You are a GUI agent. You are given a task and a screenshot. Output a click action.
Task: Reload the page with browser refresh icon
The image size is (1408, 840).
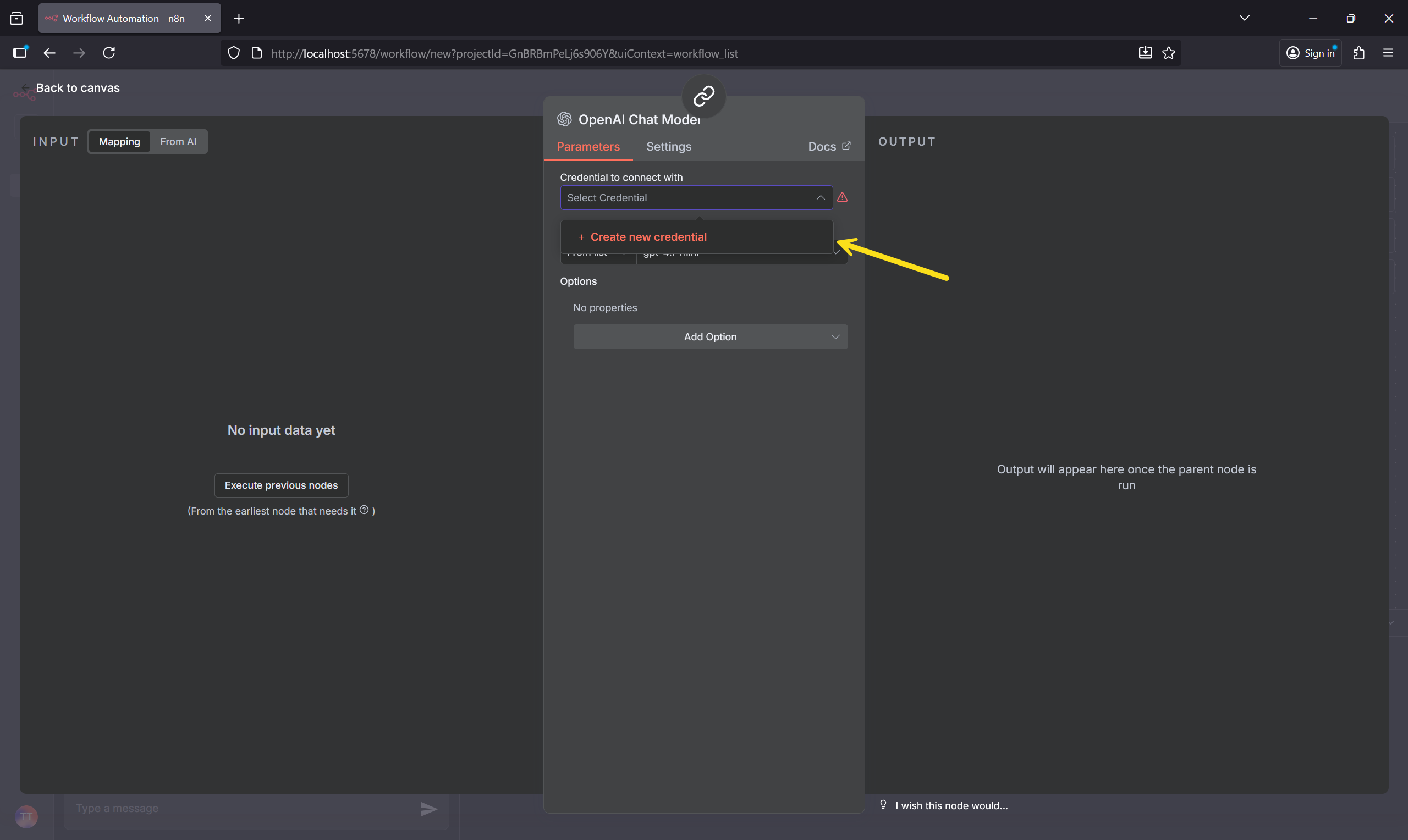click(x=109, y=53)
